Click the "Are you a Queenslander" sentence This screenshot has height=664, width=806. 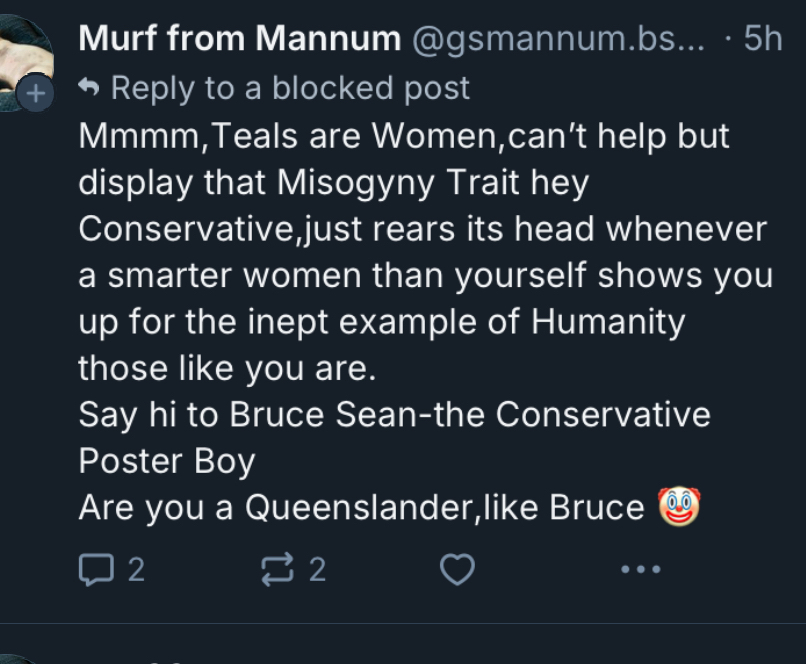(x=360, y=508)
